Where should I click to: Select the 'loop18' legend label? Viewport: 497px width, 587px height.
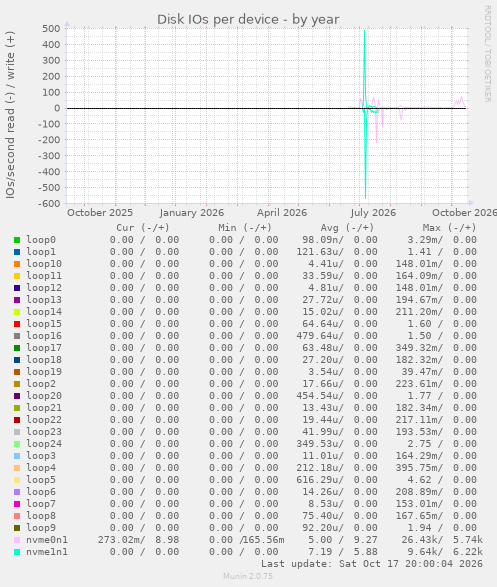point(44,360)
